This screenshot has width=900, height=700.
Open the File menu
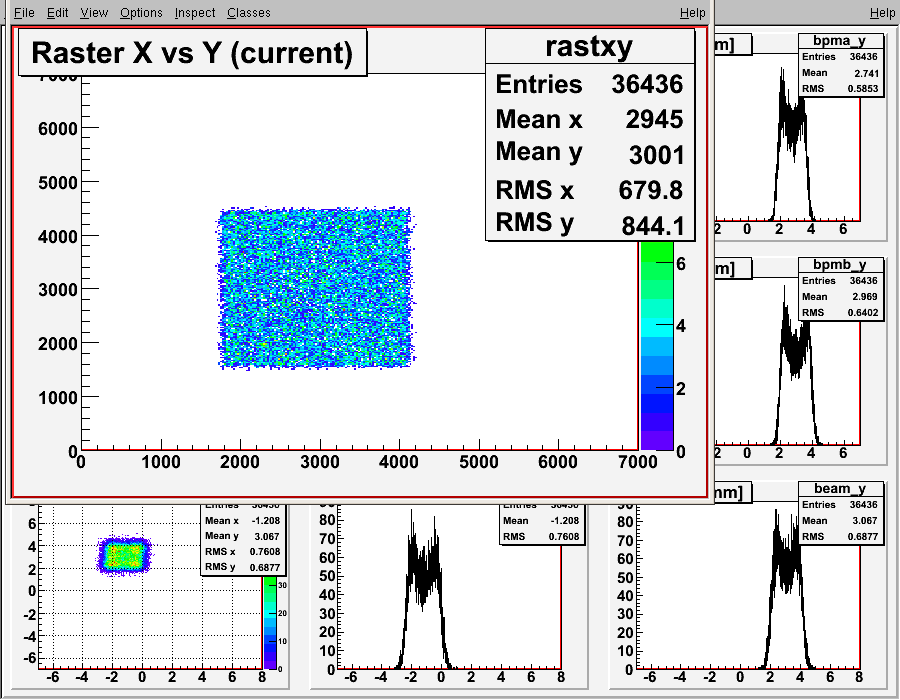(24, 13)
